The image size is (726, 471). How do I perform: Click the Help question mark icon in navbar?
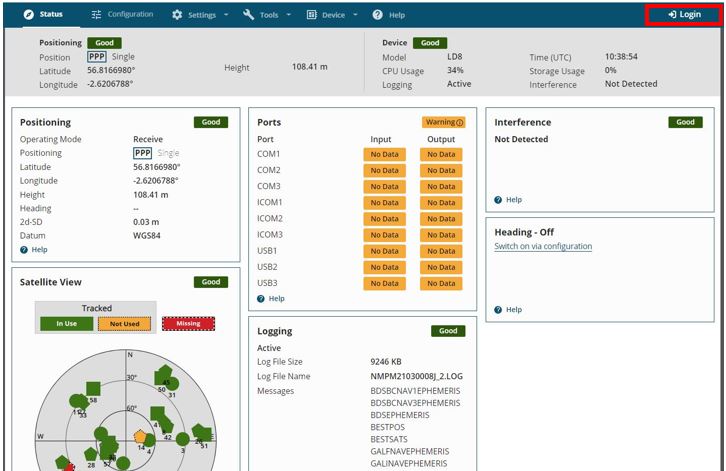point(378,15)
